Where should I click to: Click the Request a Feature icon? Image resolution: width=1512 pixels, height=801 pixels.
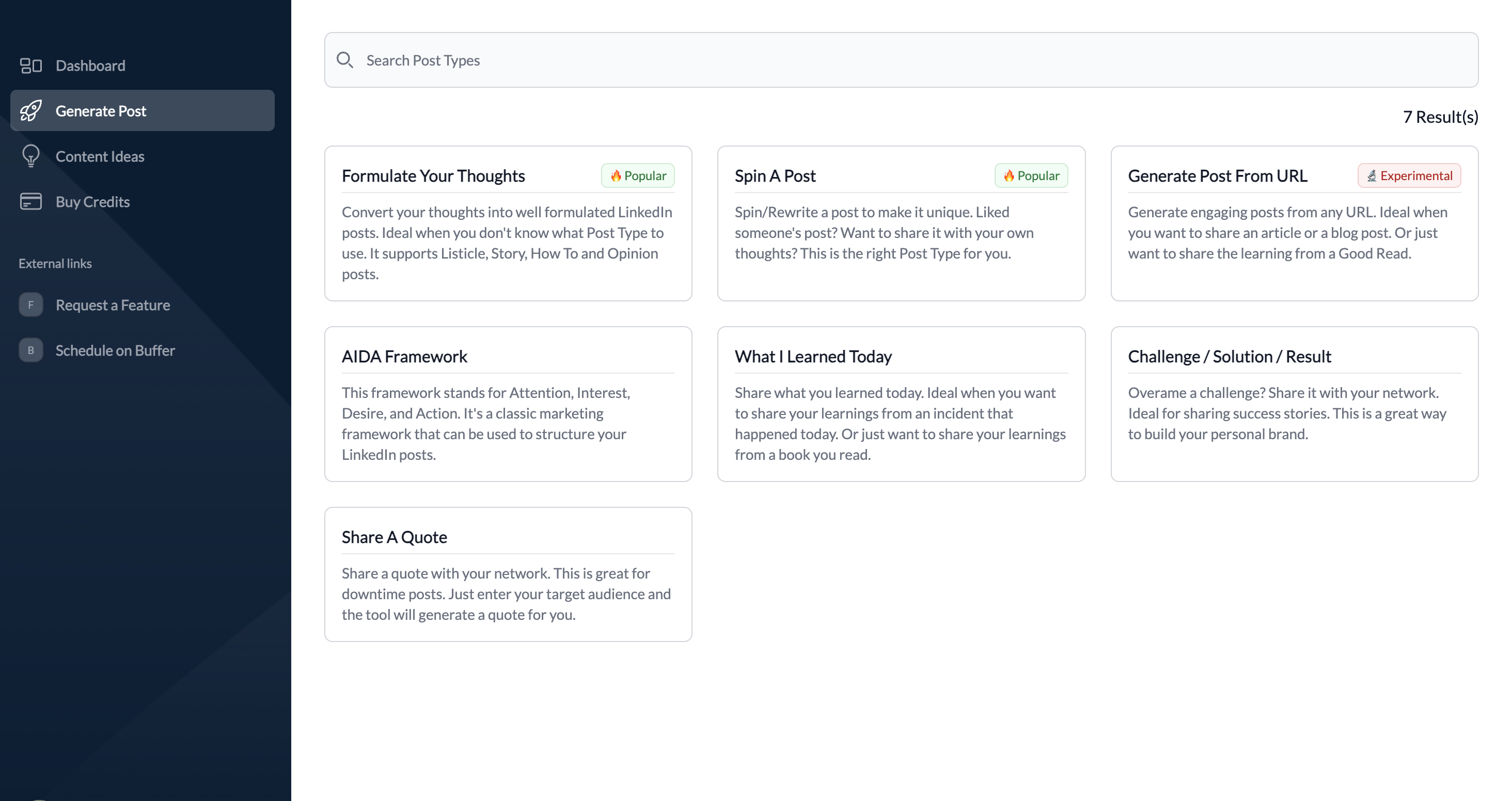click(x=31, y=305)
